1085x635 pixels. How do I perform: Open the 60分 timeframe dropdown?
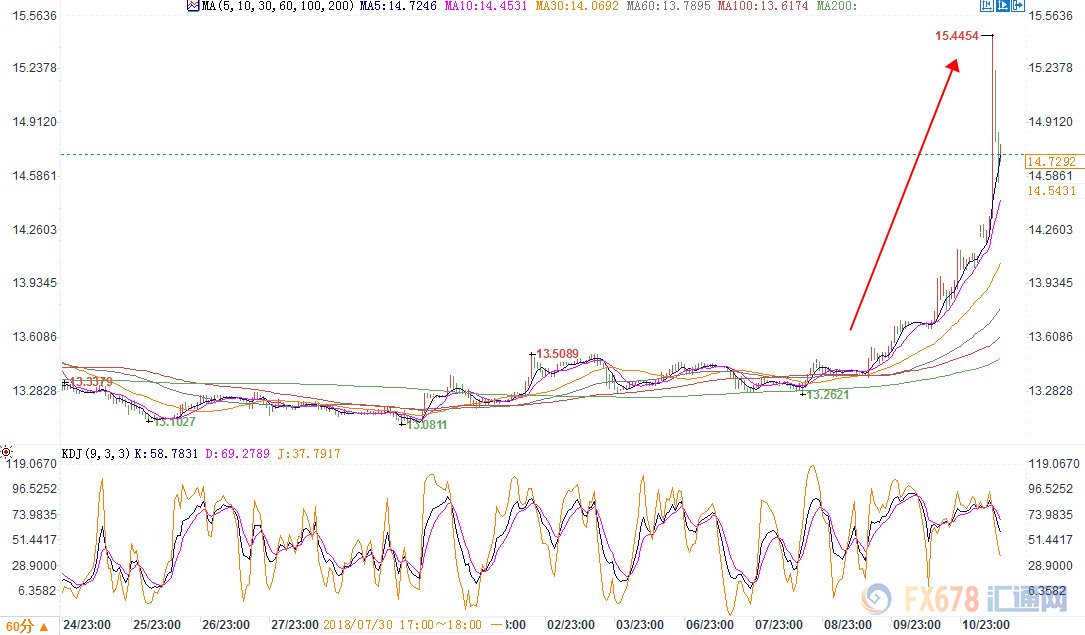25,626
